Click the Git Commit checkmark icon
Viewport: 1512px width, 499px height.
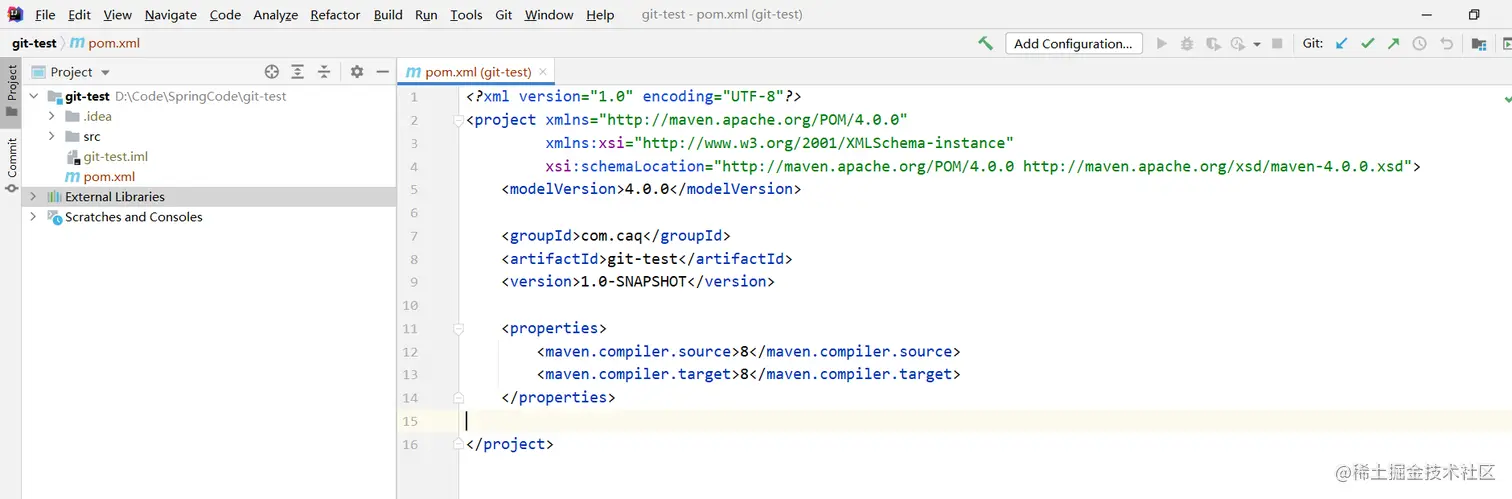click(x=1367, y=43)
